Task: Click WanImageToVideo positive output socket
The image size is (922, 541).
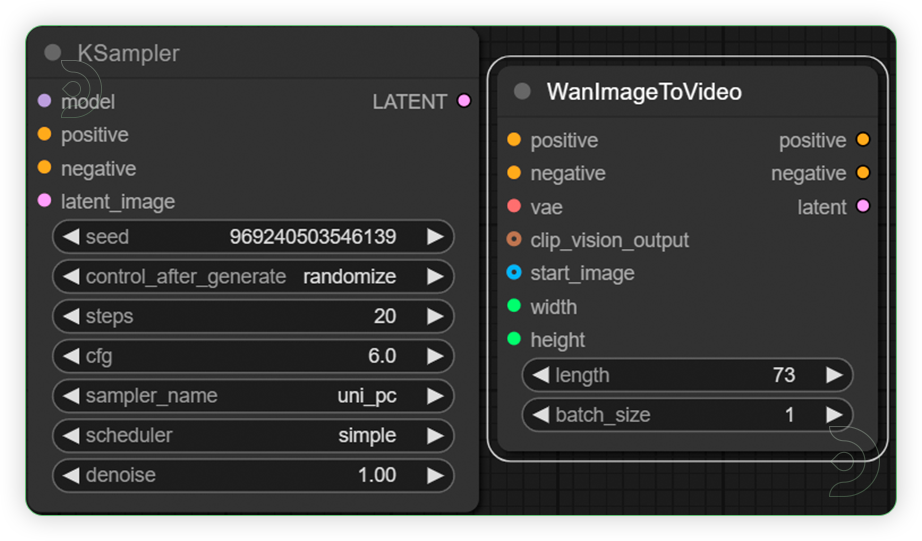Action: point(863,139)
